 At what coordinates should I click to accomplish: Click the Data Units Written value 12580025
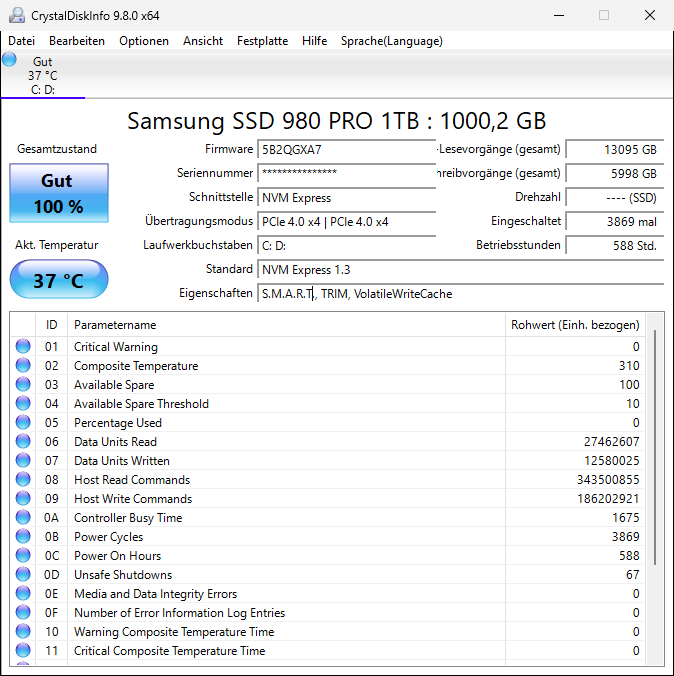tap(611, 461)
